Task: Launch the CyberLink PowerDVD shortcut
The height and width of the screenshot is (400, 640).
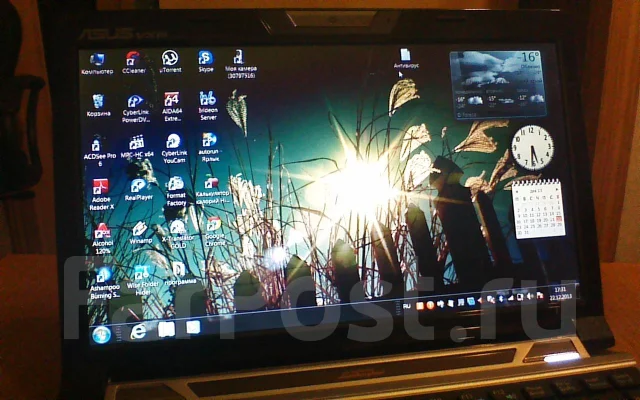Action: point(136,108)
